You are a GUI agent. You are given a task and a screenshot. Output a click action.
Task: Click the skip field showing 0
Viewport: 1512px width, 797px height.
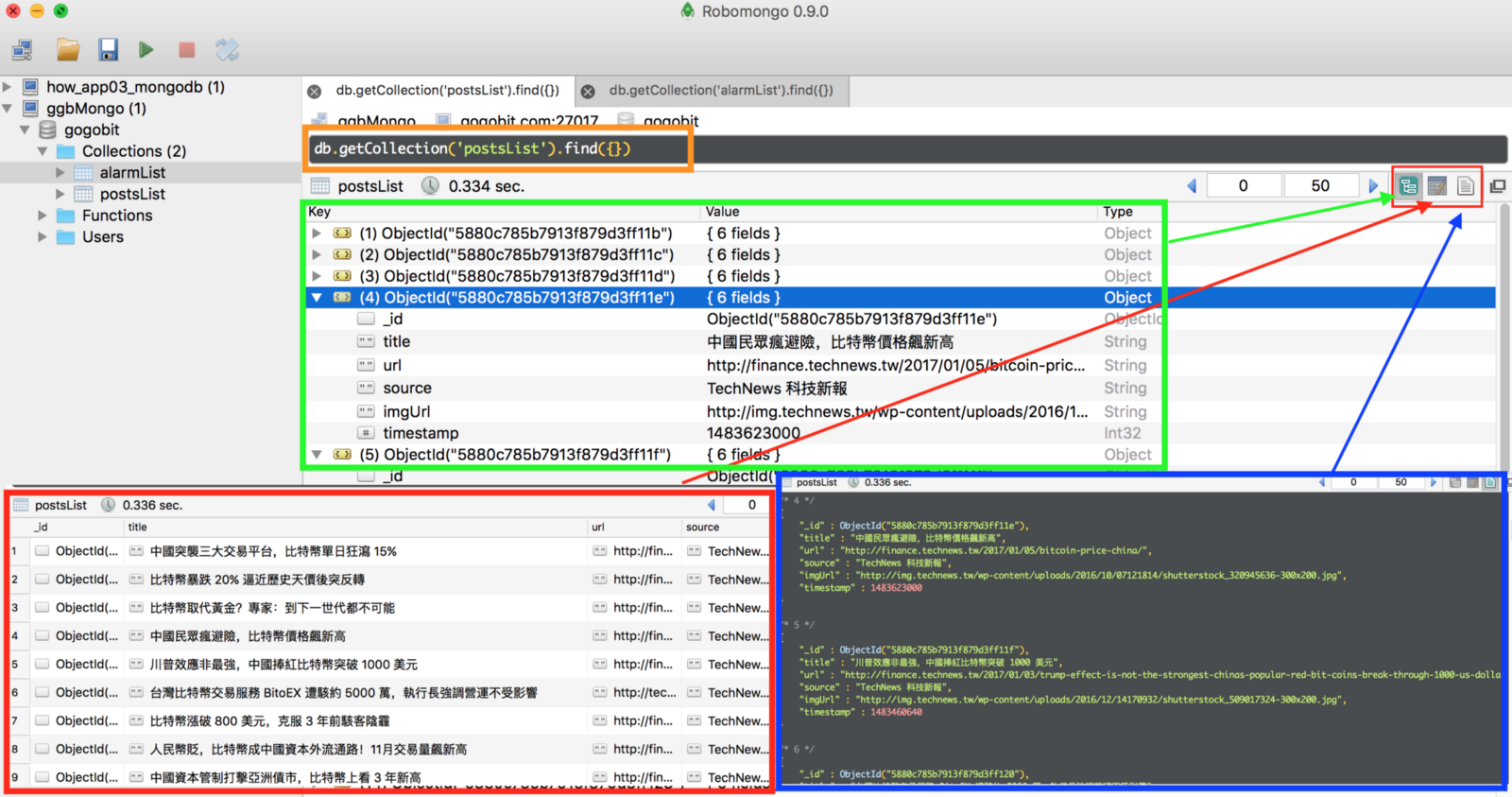(x=1244, y=186)
